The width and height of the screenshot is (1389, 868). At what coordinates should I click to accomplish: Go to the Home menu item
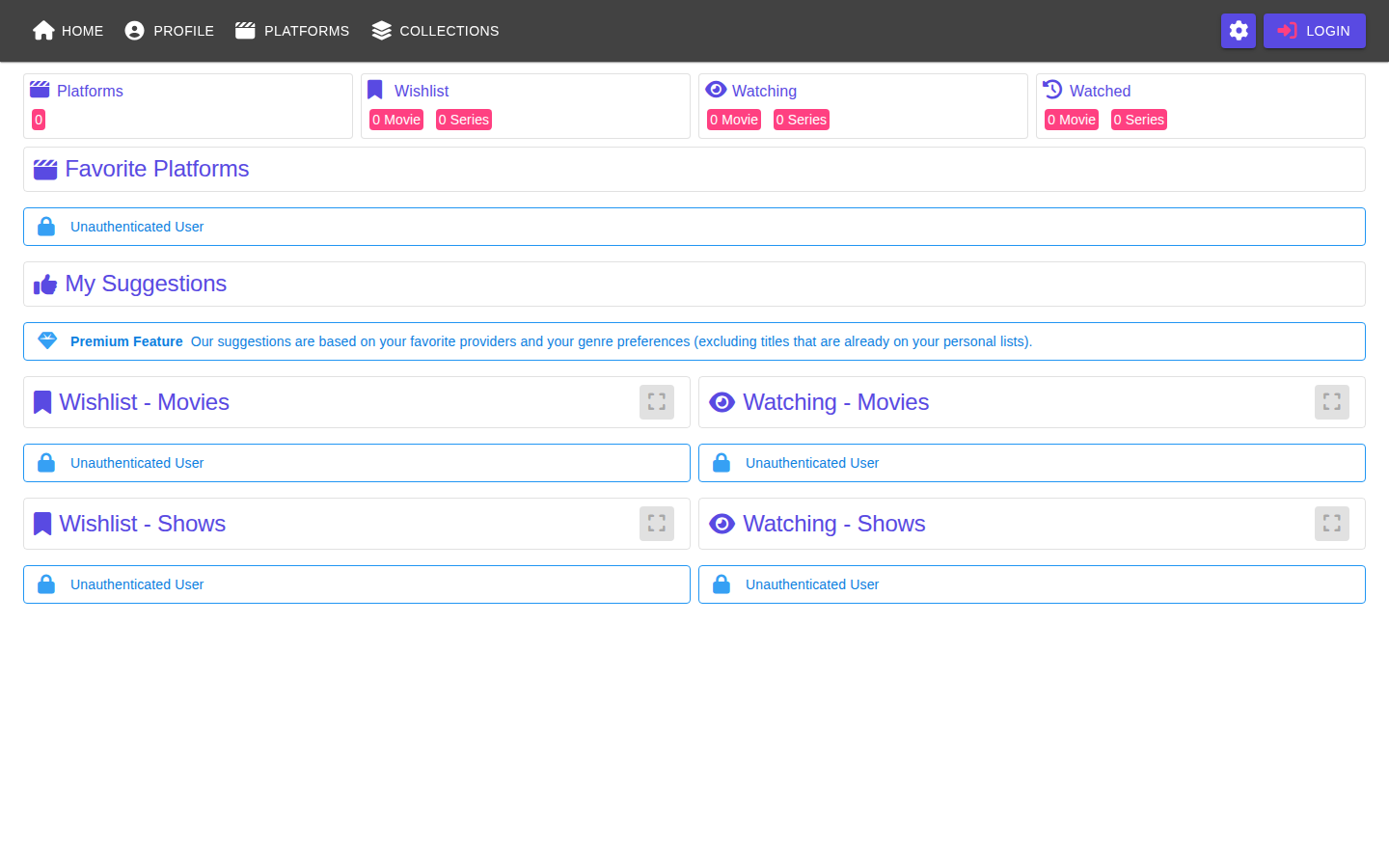click(x=82, y=31)
